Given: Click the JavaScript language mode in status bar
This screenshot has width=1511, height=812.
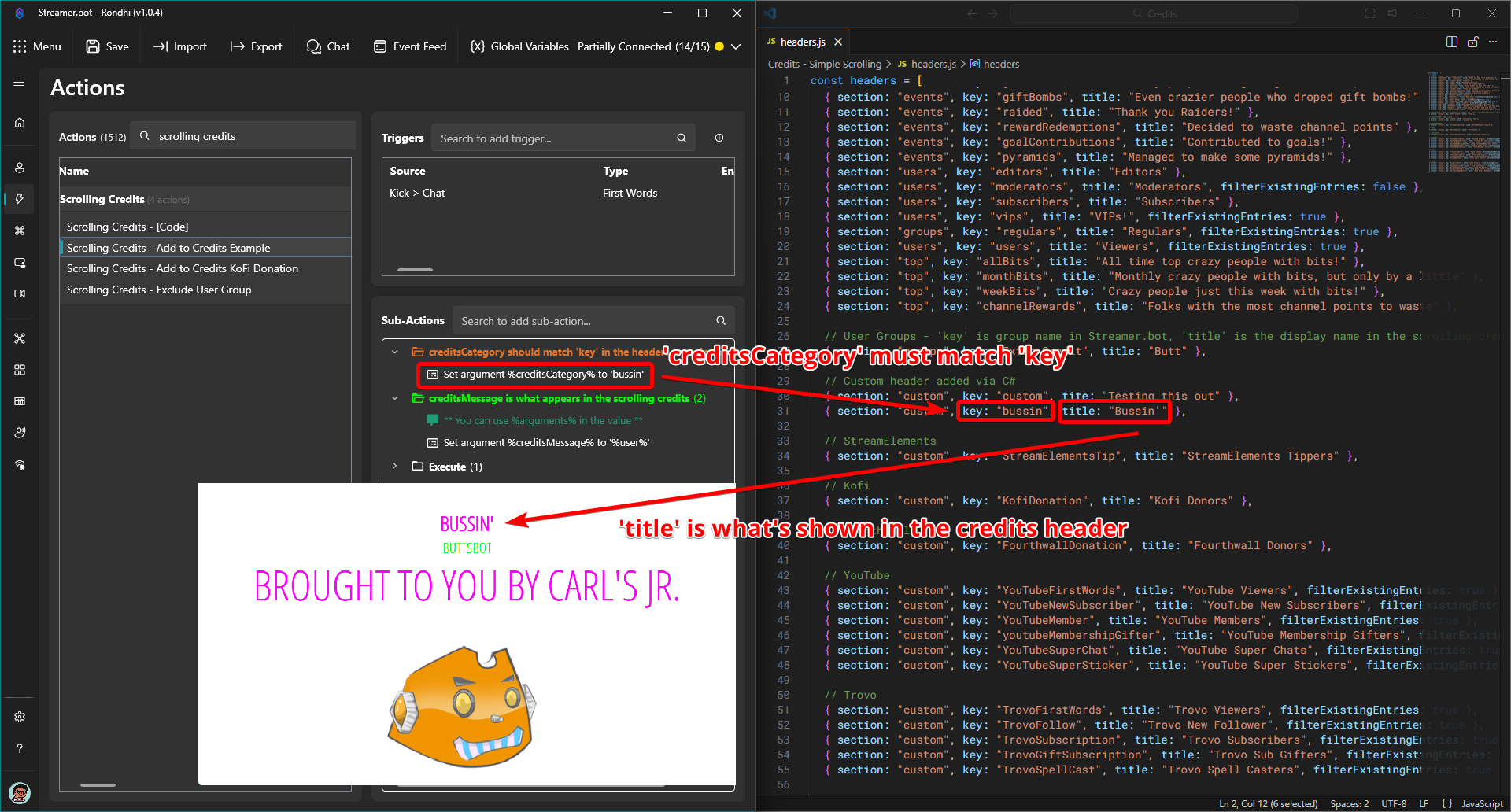Looking at the screenshot, I should click(x=1482, y=803).
